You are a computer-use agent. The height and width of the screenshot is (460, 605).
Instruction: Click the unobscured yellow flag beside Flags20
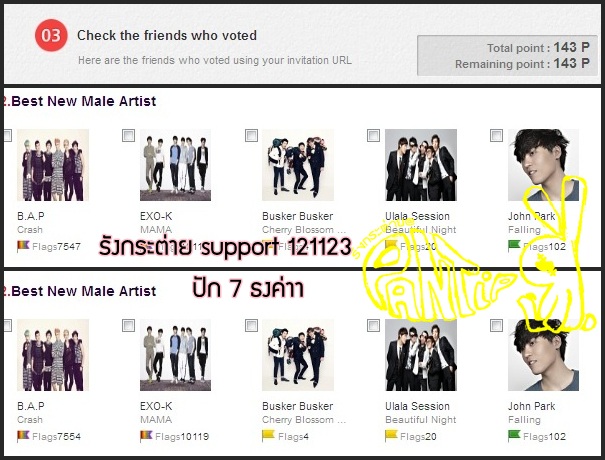tap(391, 436)
